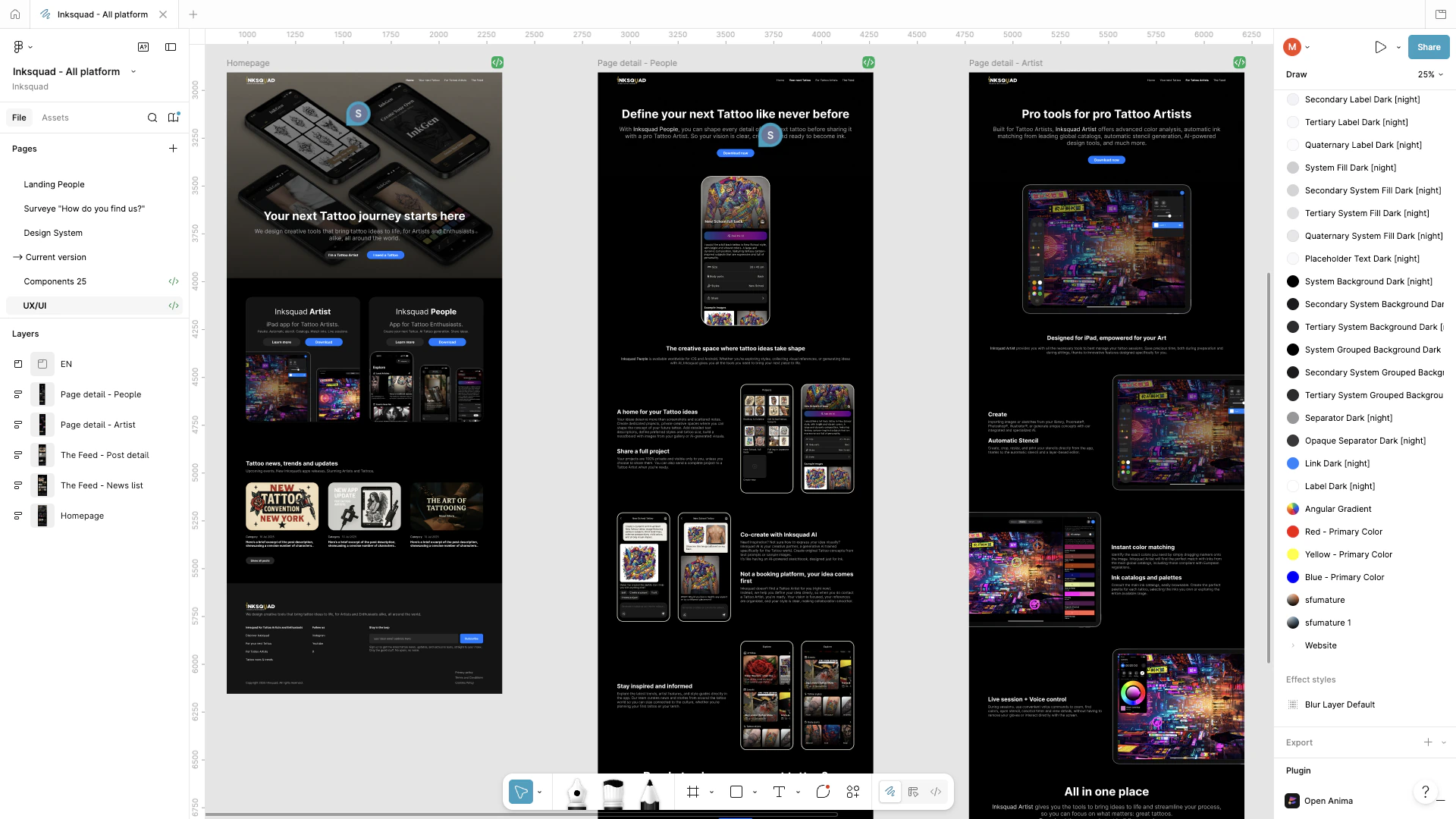Select the Angular Gradient style swatch
The image size is (1456, 819).
click(x=1293, y=509)
